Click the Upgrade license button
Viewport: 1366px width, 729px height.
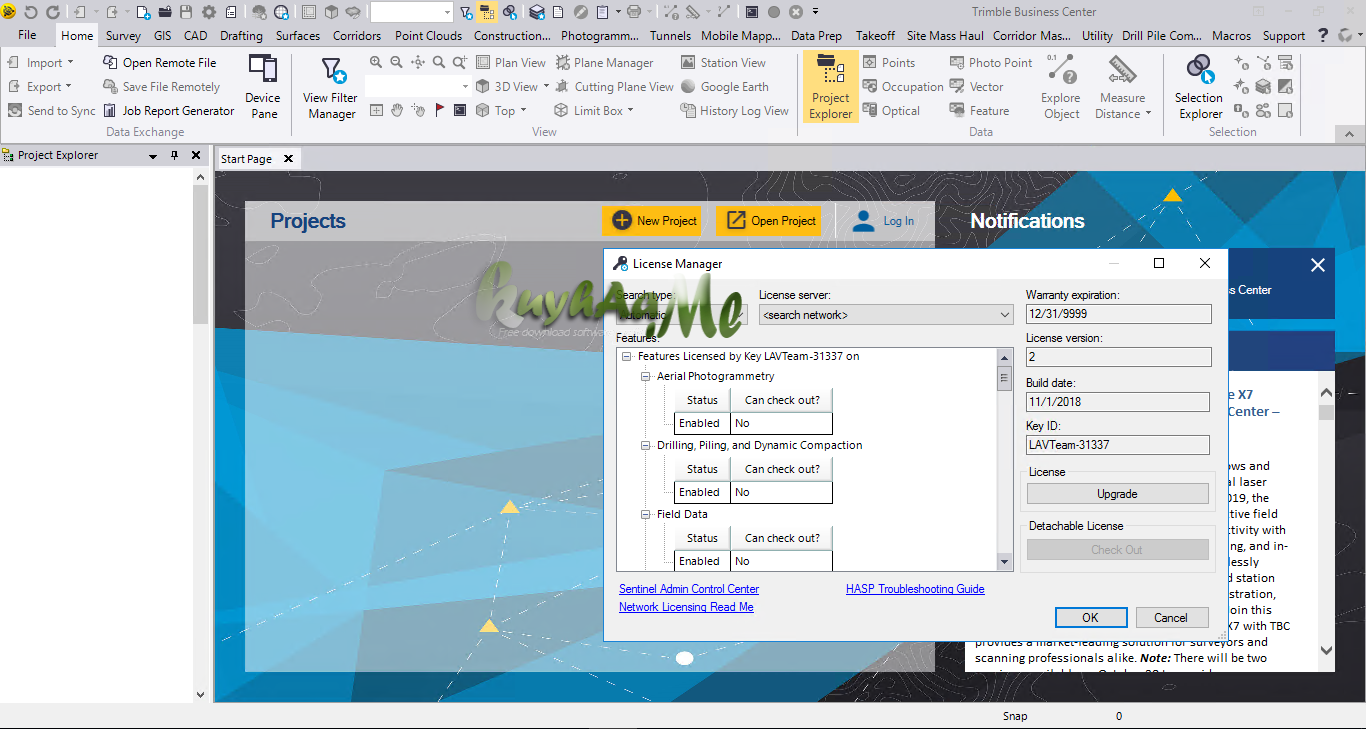click(x=1117, y=494)
